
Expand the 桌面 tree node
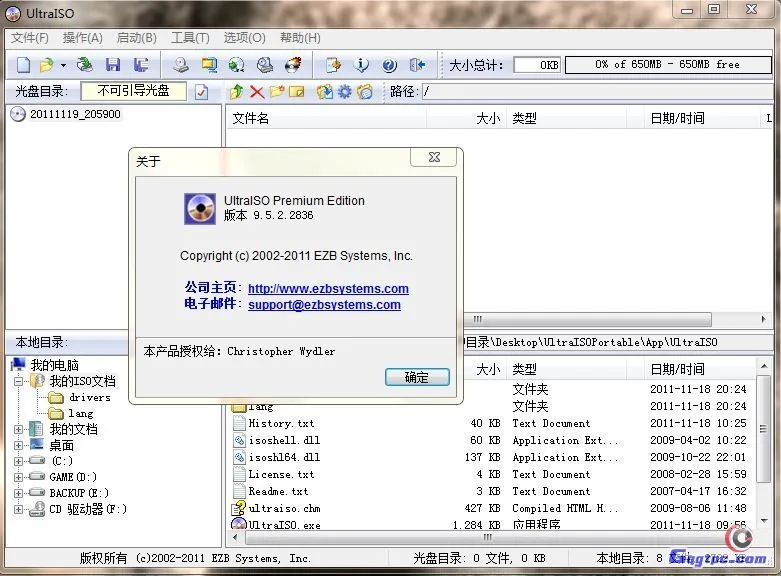(x=19, y=445)
